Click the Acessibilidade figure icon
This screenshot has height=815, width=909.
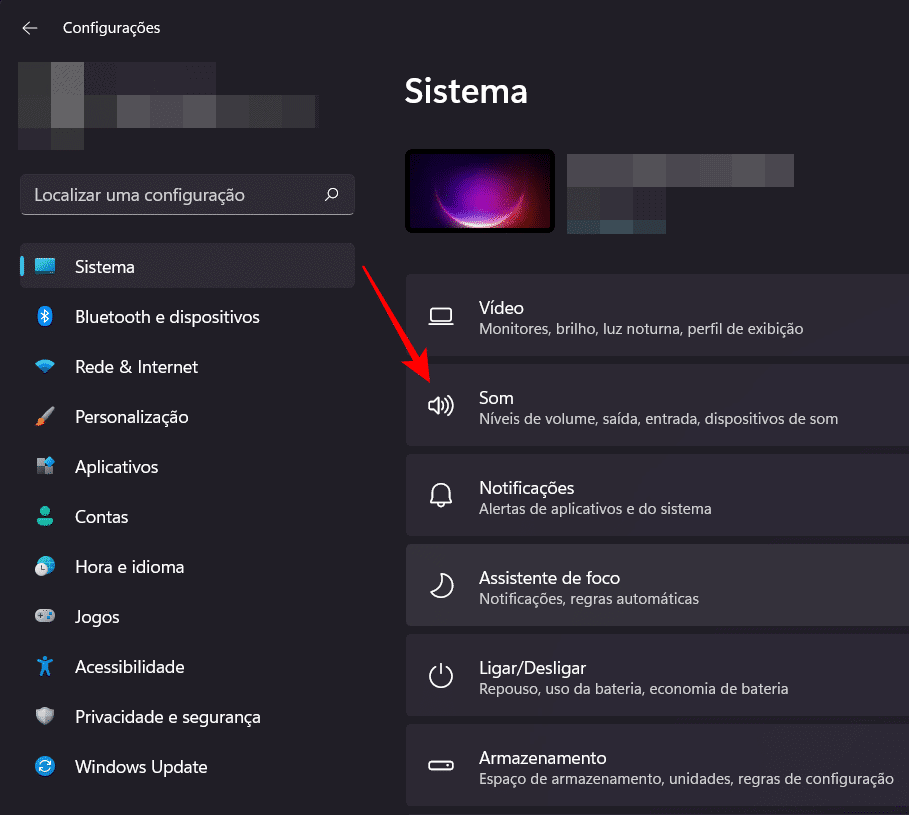(x=45, y=666)
